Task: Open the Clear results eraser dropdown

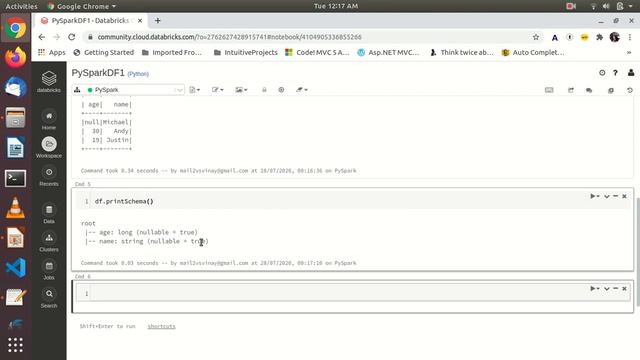Action: click(302, 90)
